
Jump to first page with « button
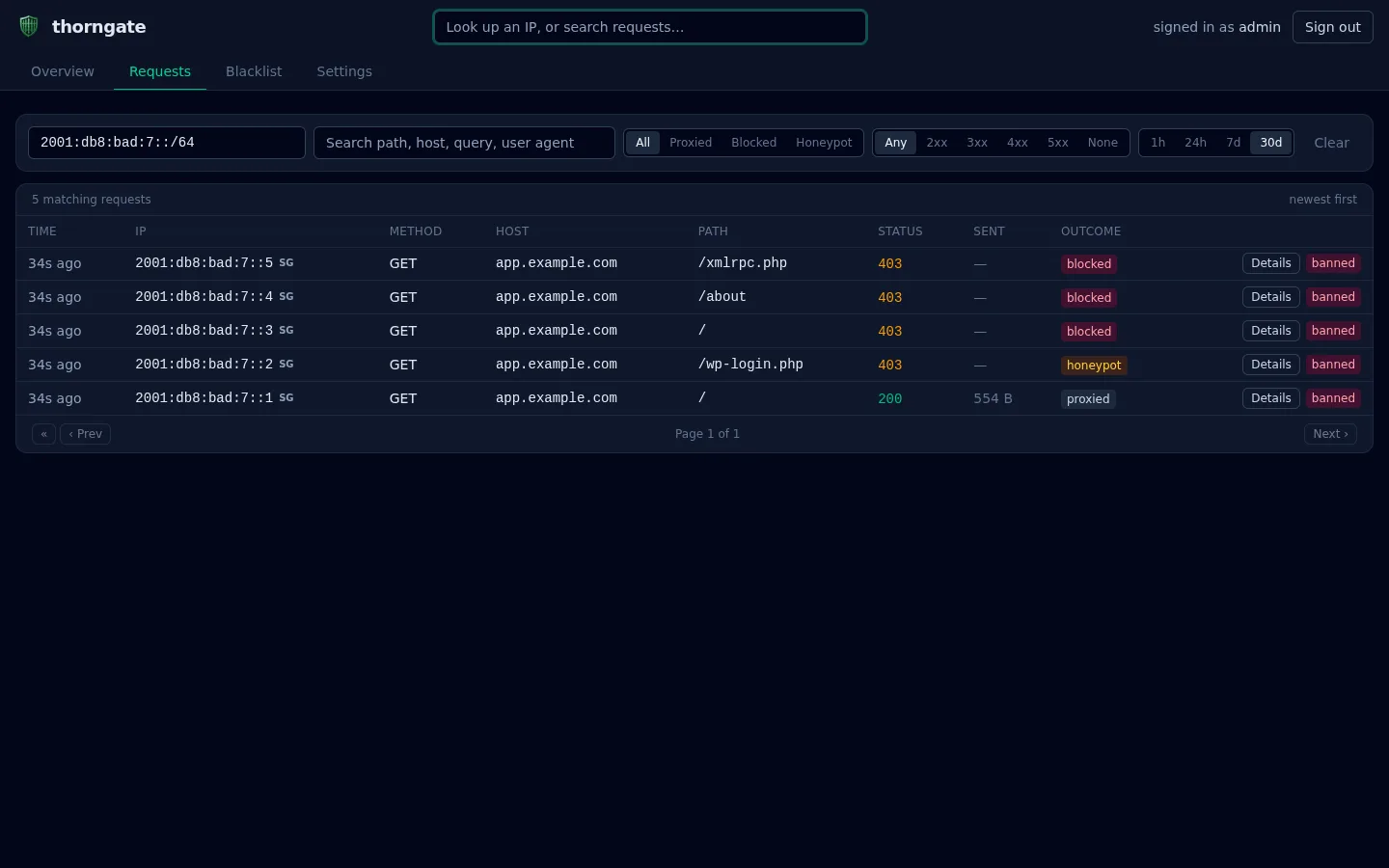43,434
